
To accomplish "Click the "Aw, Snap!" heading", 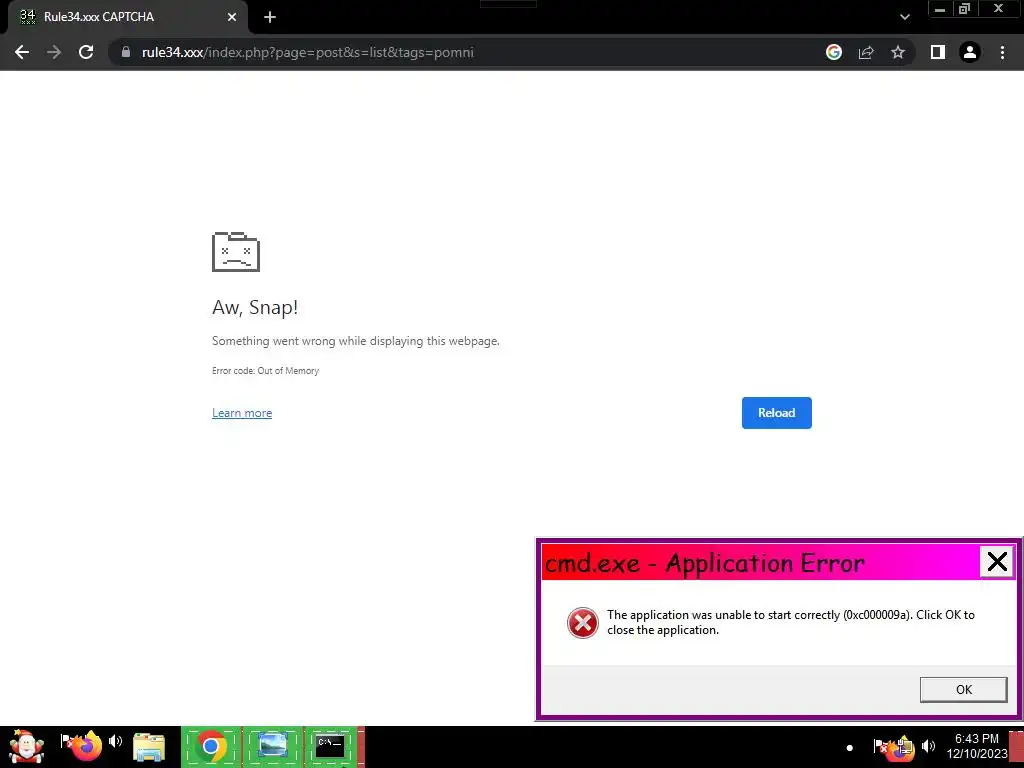I will (x=255, y=307).
